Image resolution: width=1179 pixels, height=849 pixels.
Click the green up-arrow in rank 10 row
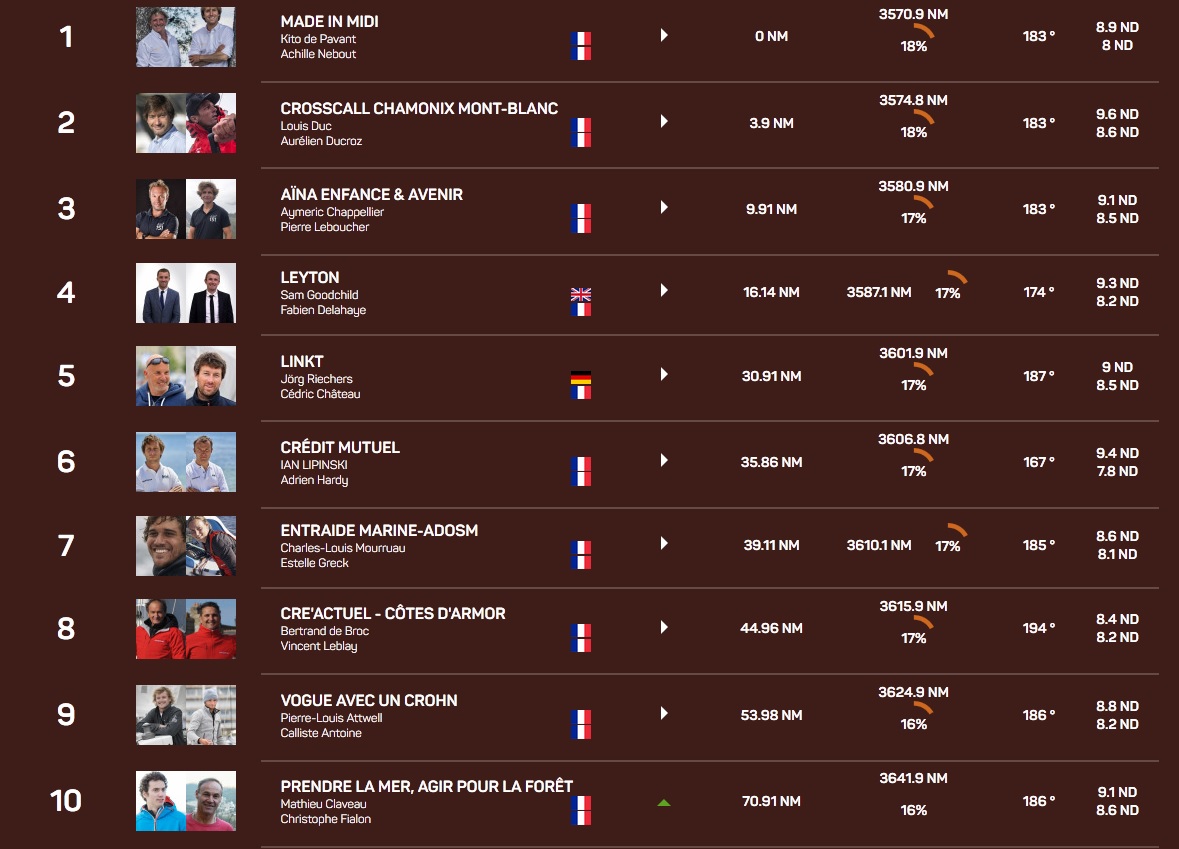click(x=663, y=802)
